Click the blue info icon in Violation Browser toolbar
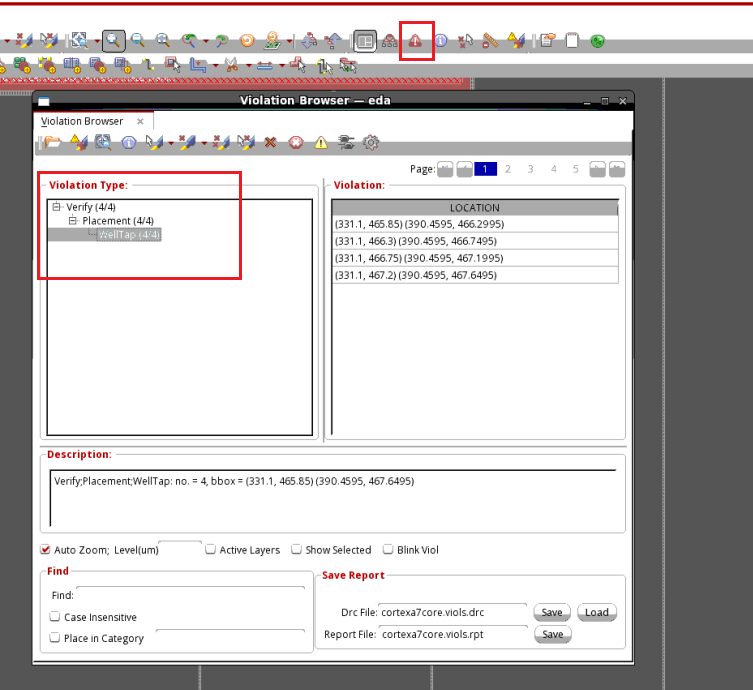 pyautogui.click(x=129, y=143)
